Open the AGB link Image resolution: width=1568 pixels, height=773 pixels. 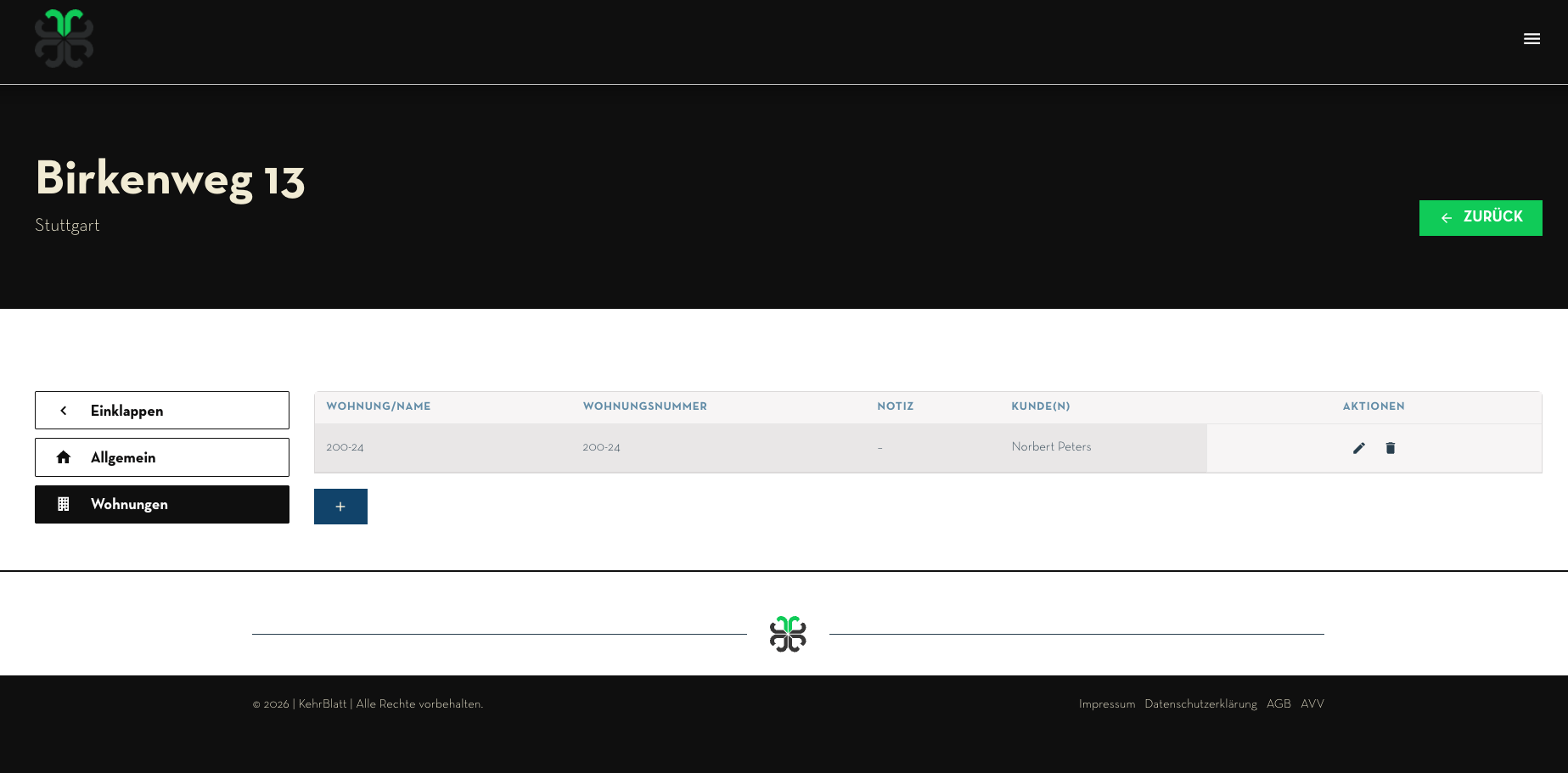(1278, 704)
